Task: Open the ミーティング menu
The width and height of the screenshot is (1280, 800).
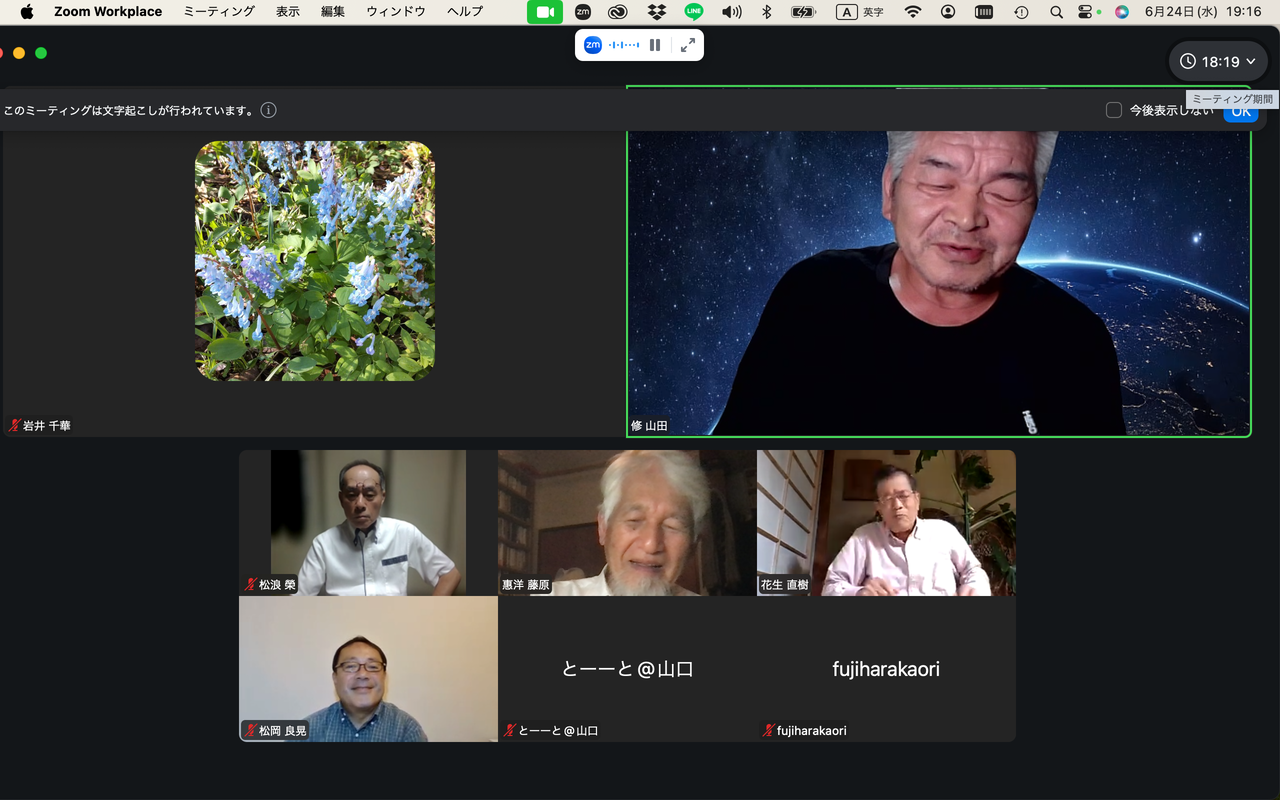Action: (x=219, y=12)
